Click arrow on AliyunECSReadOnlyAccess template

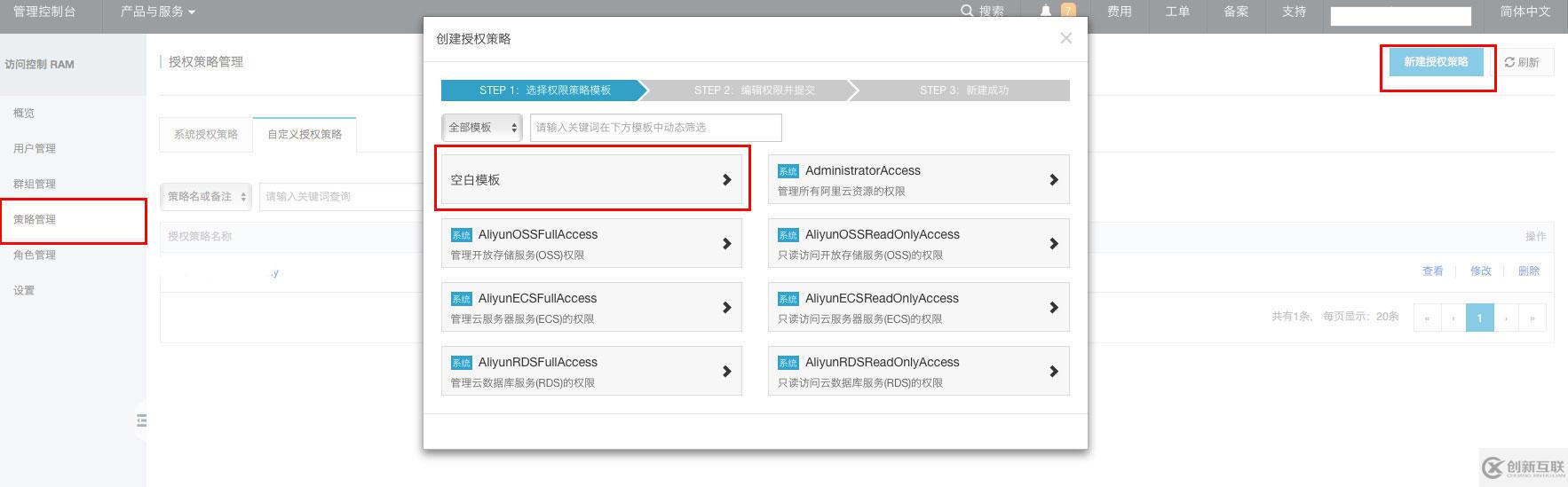1053,308
